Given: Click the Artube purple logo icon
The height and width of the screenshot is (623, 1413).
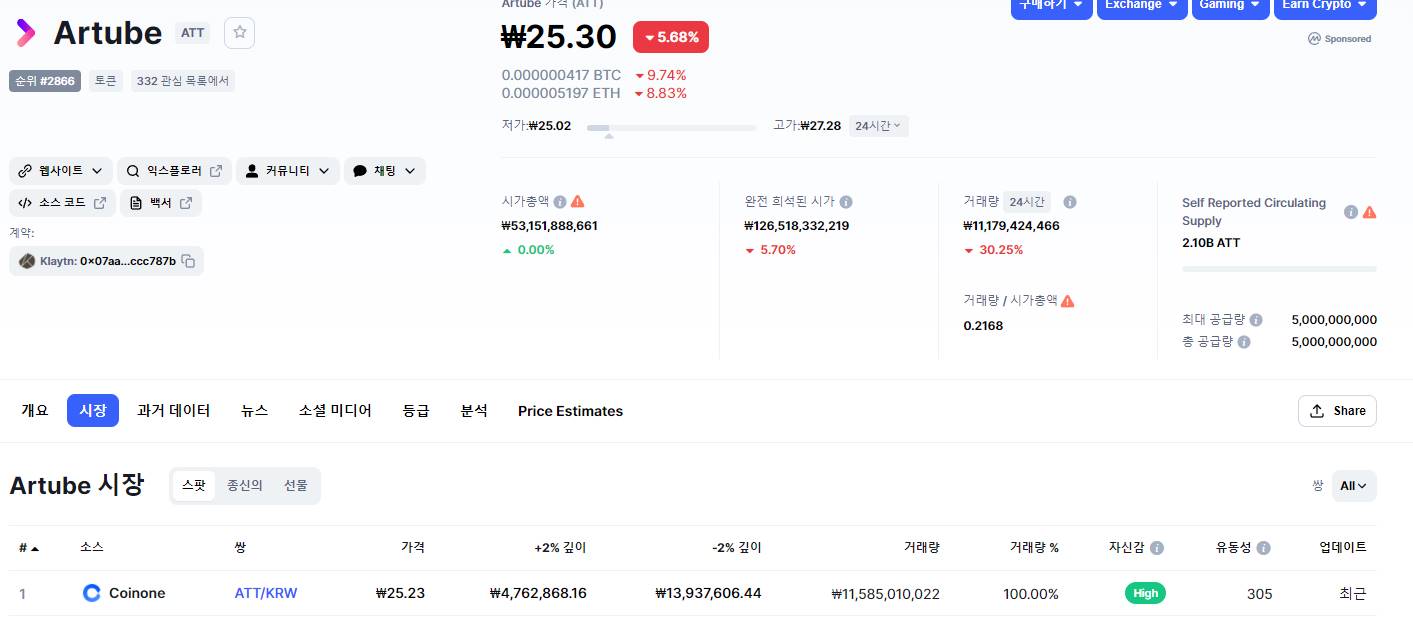Looking at the screenshot, I should pos(25,33).
